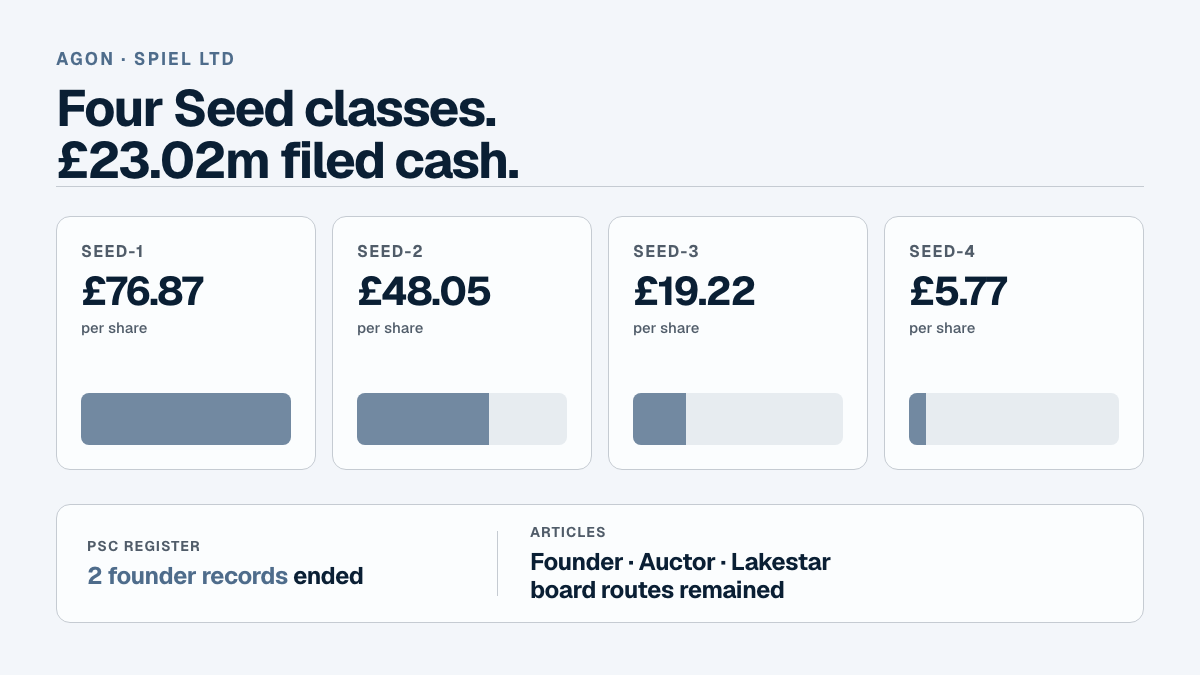Click the 'AGON · SPIEL LTD' company label
The width and height of the screenshot is (1200, 675).
pyautogui.click(x=146, y=59)
